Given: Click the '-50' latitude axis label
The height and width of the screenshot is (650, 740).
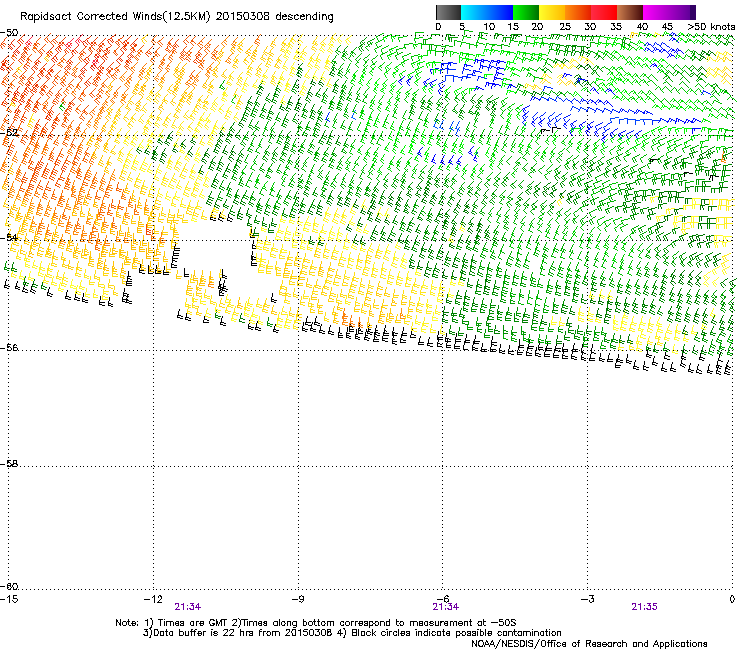Looking at the screenshot, I should pyautogui.click(x=9, y=33).
